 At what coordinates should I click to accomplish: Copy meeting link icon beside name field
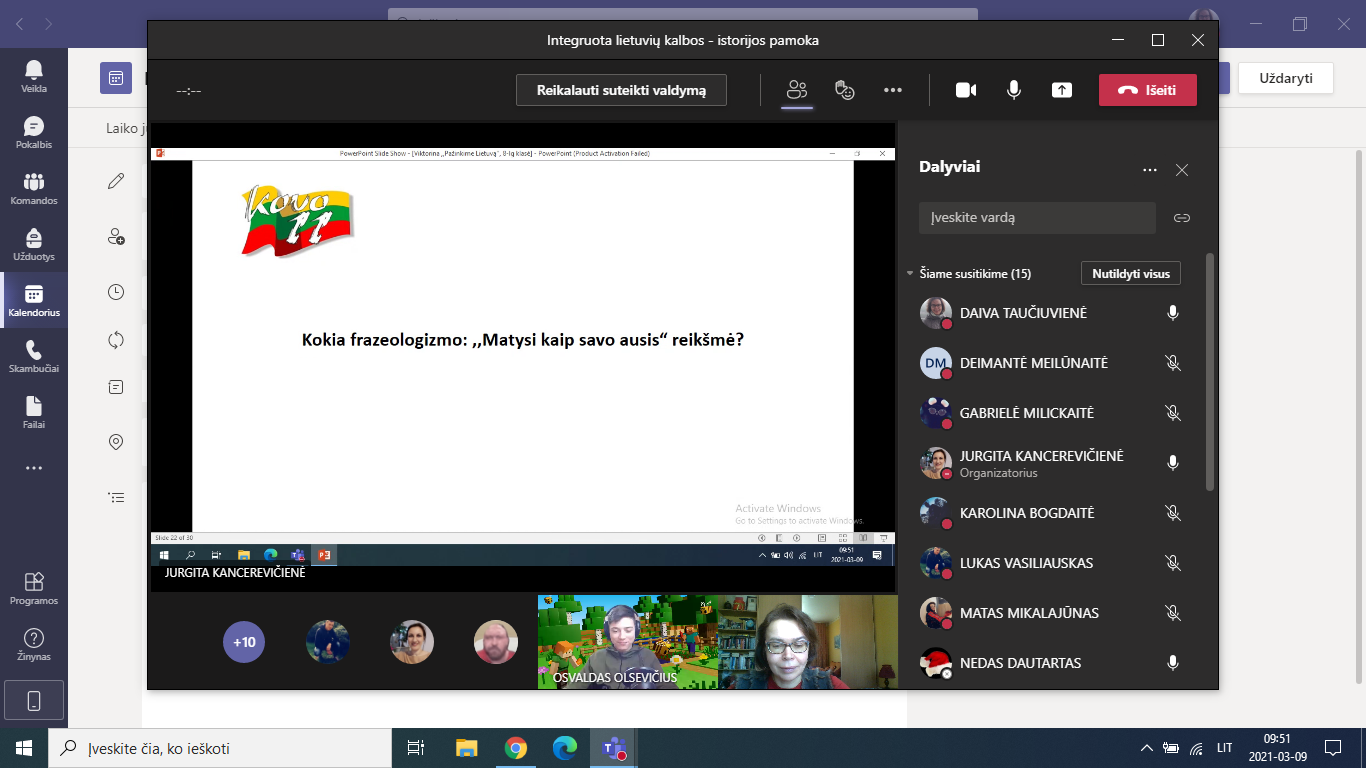(1182, 217)
